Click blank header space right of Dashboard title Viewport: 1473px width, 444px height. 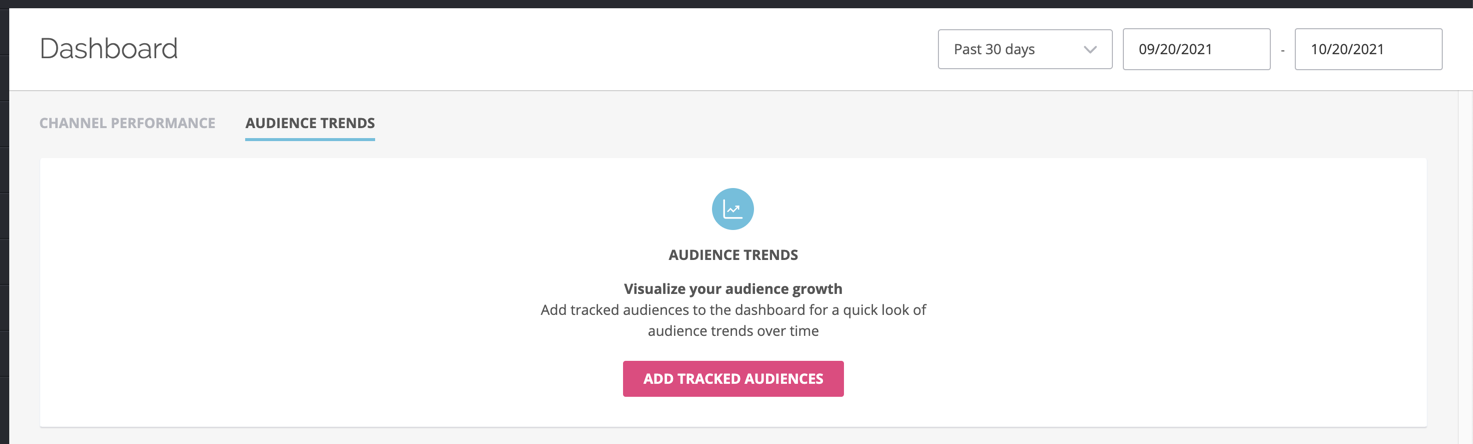click(550, 49)
